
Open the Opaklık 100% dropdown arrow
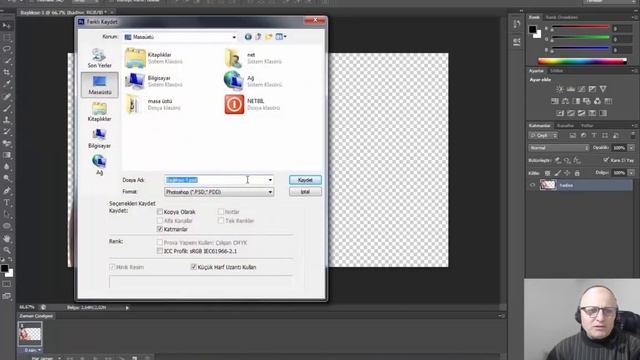click(x=631, y=148)
